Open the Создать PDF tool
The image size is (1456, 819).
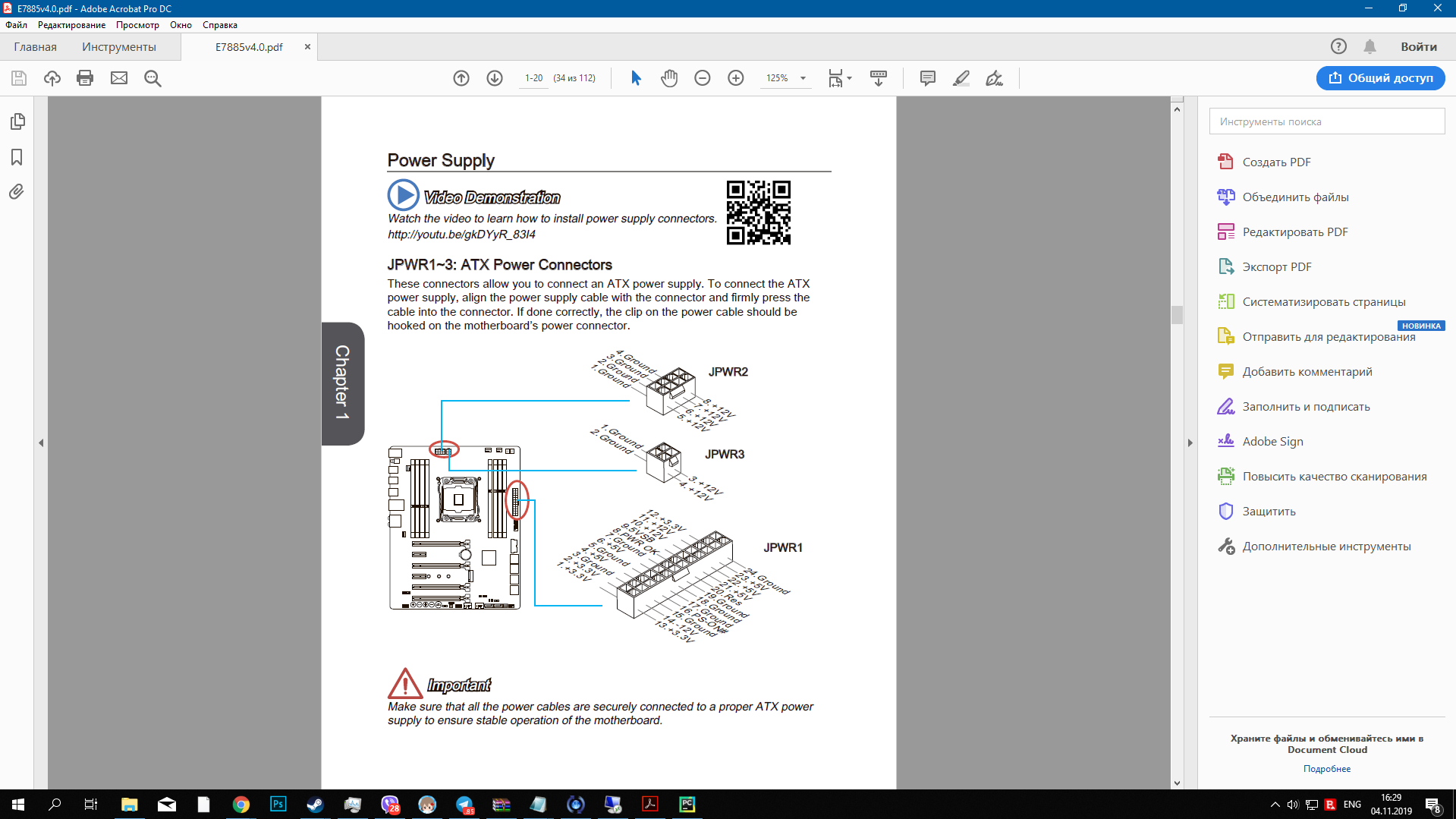click(x=1276, y=162)
